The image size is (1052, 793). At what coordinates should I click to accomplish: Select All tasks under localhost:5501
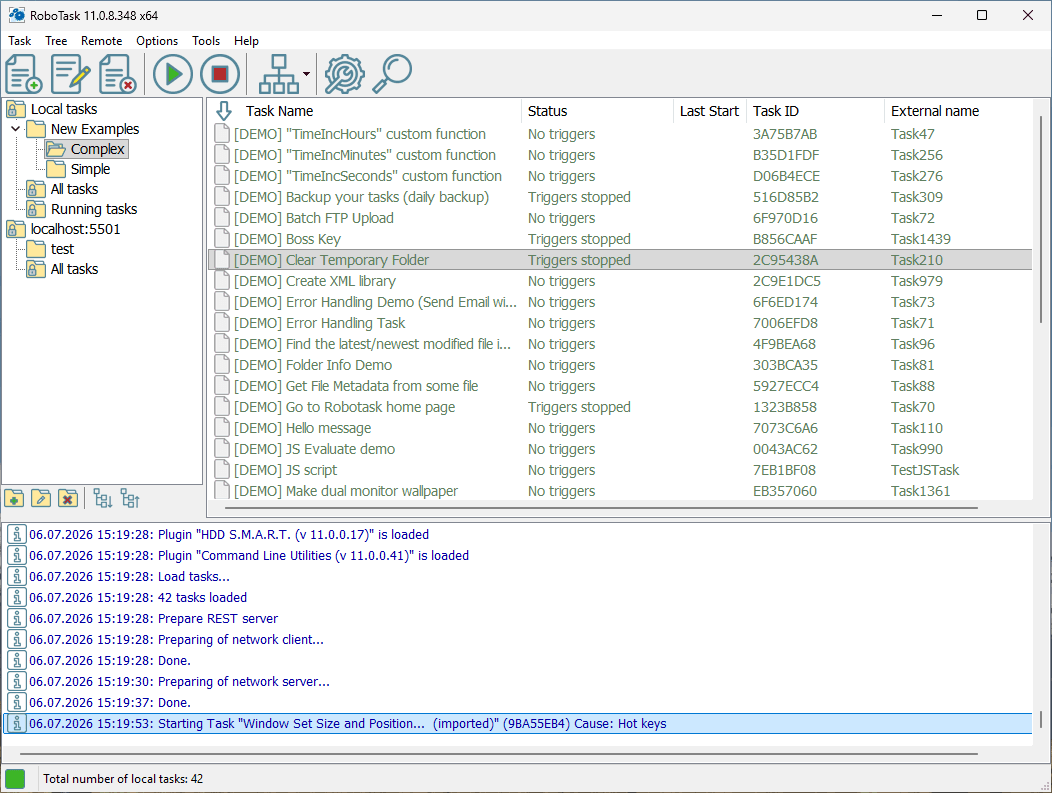click(x=74, y=269)
